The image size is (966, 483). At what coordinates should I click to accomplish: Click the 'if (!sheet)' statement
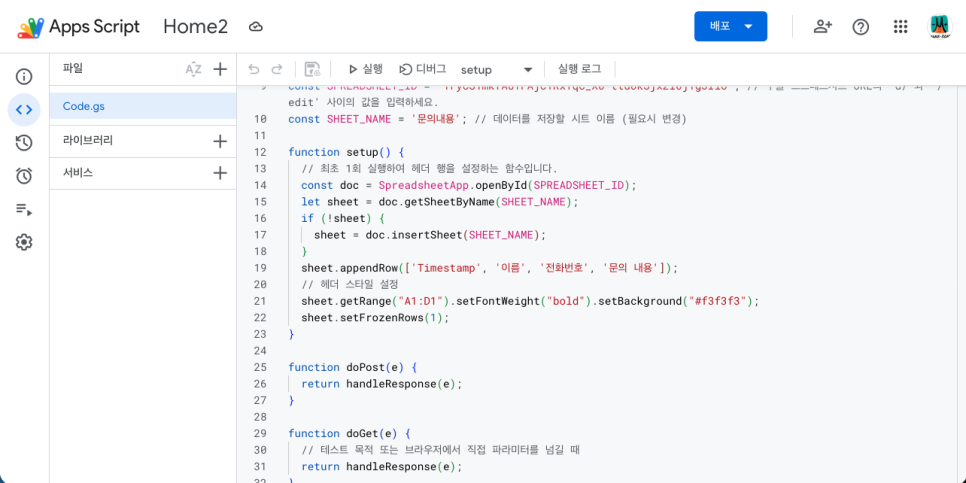343,218
